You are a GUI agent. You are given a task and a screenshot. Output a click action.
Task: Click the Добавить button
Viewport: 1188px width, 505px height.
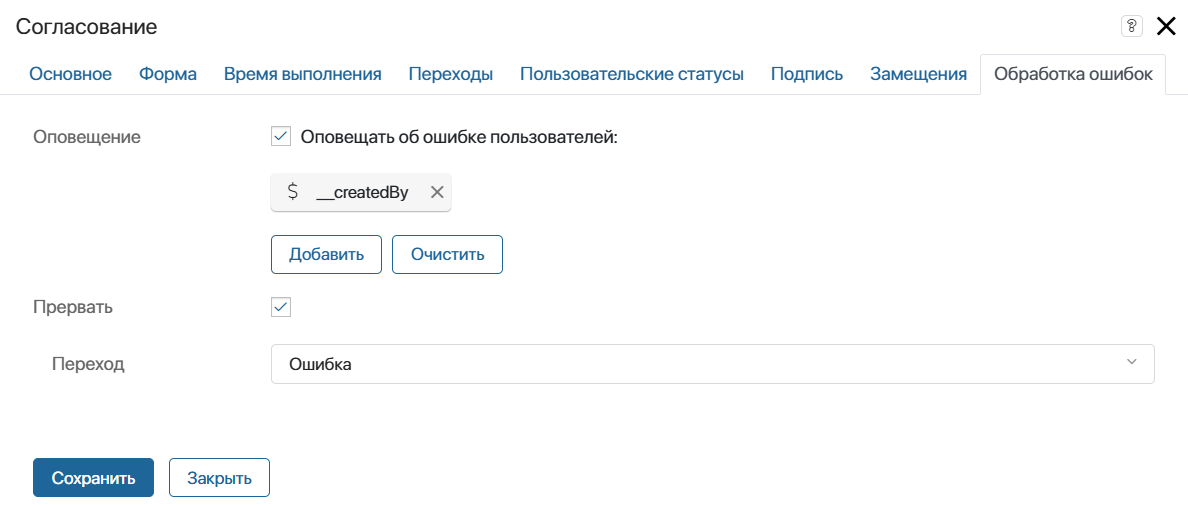pyautogui.click(x=326, y=254)
